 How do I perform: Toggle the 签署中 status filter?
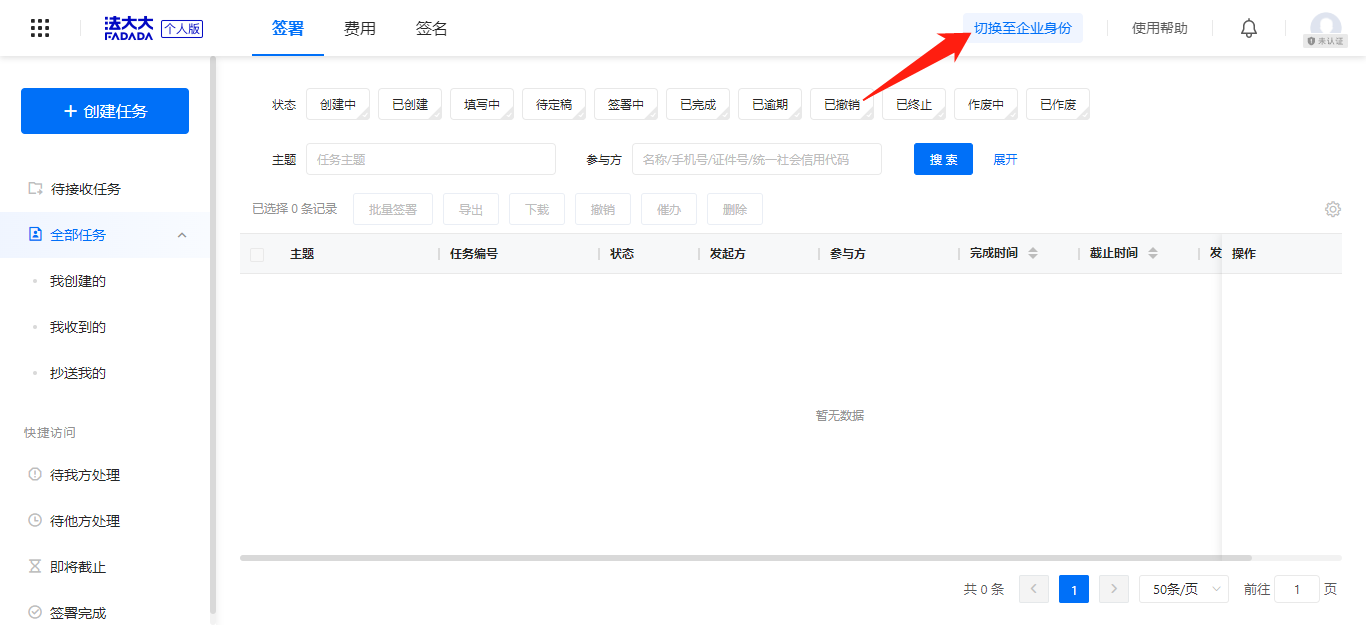point(626,104)
